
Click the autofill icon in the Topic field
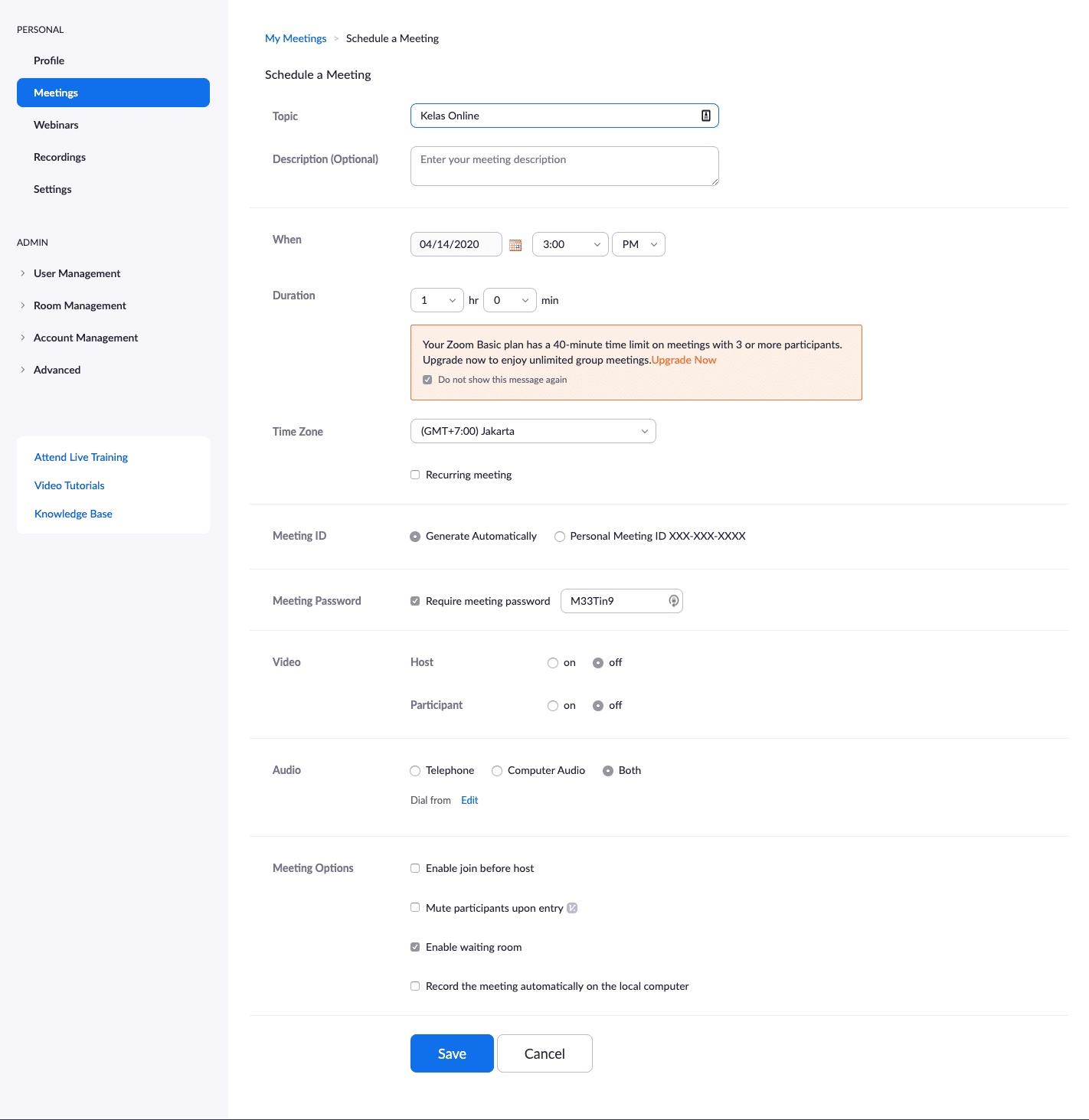[x=706, y=116]
